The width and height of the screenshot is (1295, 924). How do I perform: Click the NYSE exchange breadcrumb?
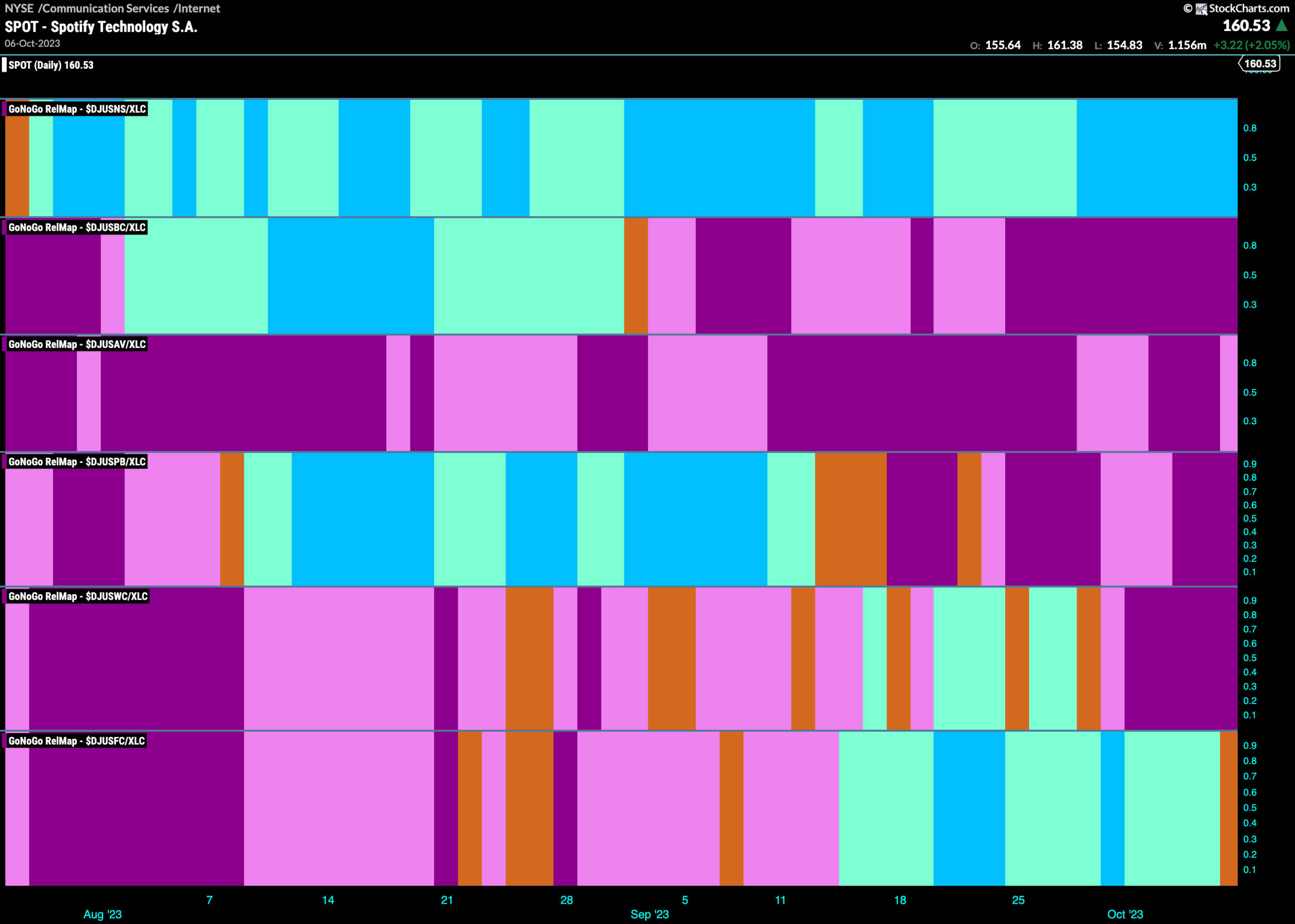point(19,9)
